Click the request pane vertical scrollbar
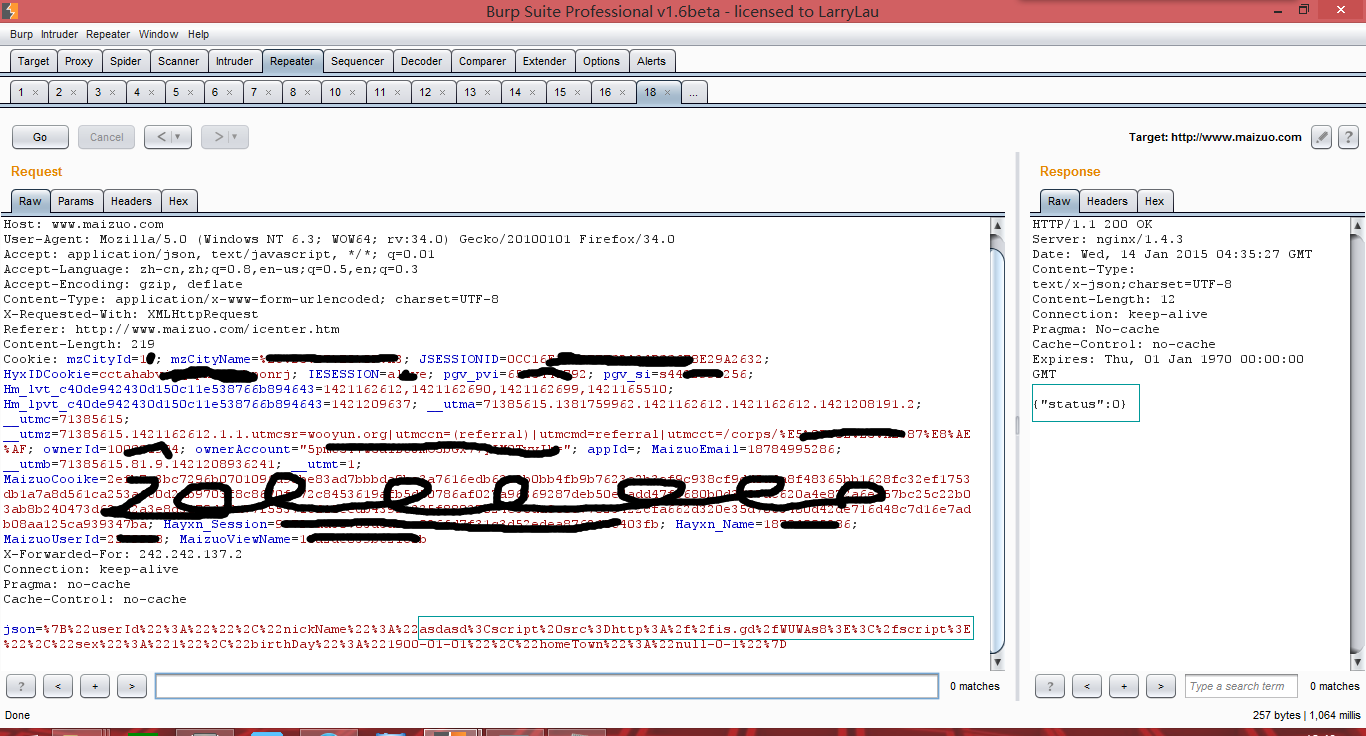The width and height of the screenshot is (1366, 736). (996, 443)
